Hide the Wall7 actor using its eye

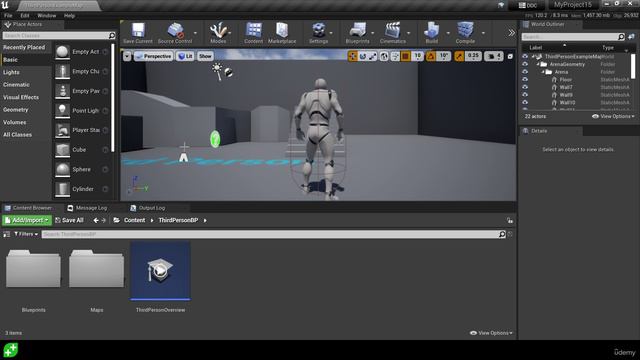(x=525, y=87)
